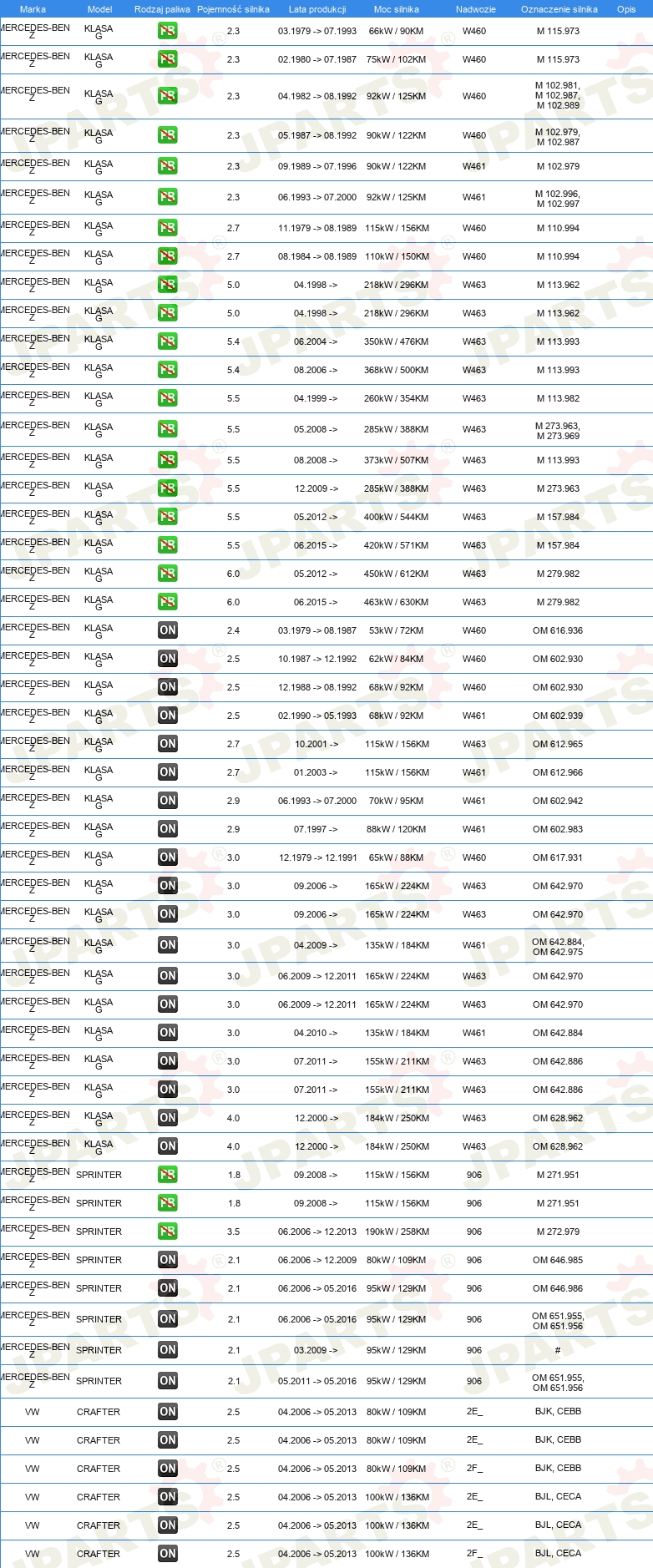The width and height of the screenshot is (653, 1568).
Task: Click the 'OM 602.983' engine code
Action: coord(558,829)
